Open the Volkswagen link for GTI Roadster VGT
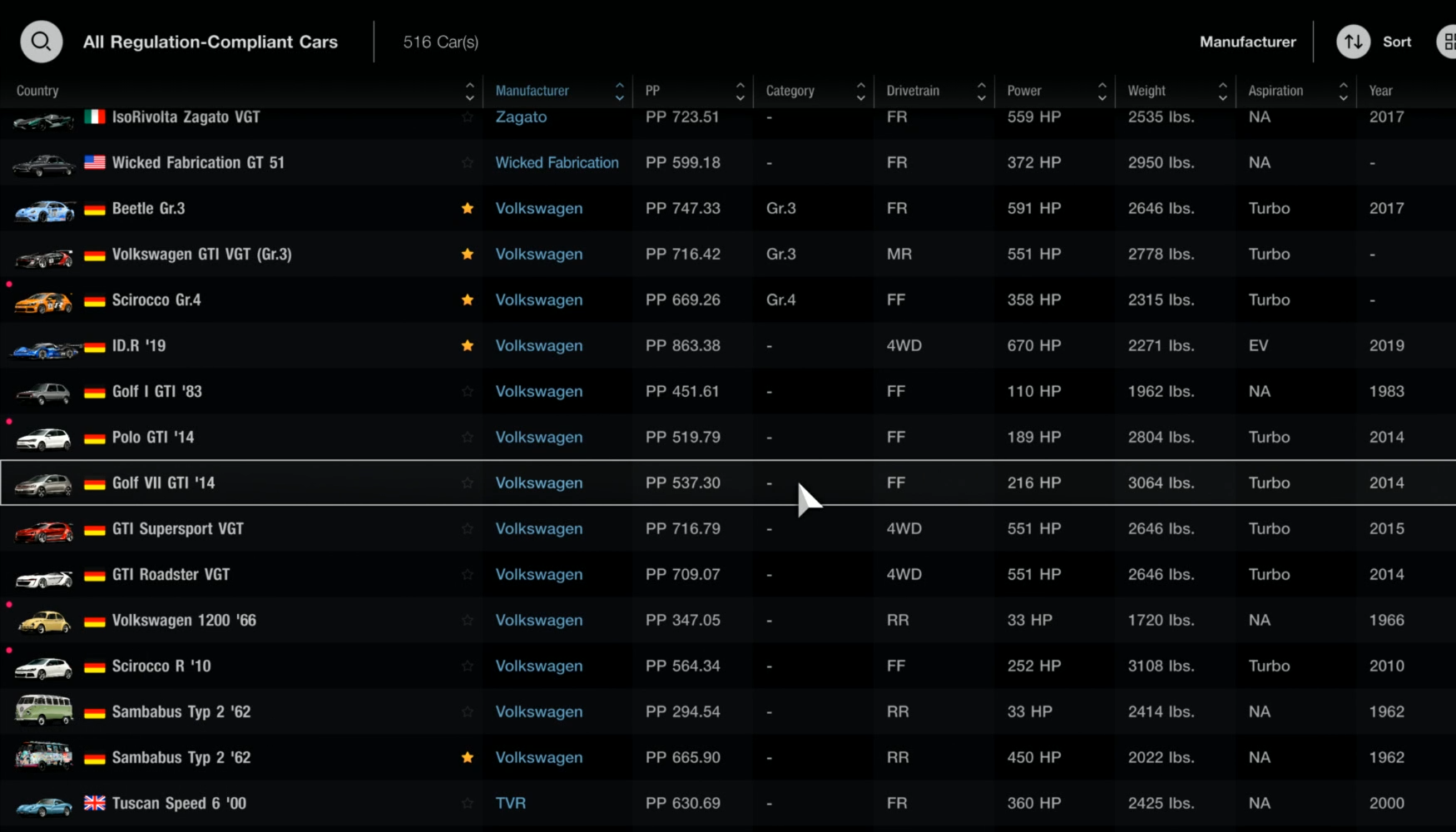1456x832 pixels. click(x=539, y=574)
